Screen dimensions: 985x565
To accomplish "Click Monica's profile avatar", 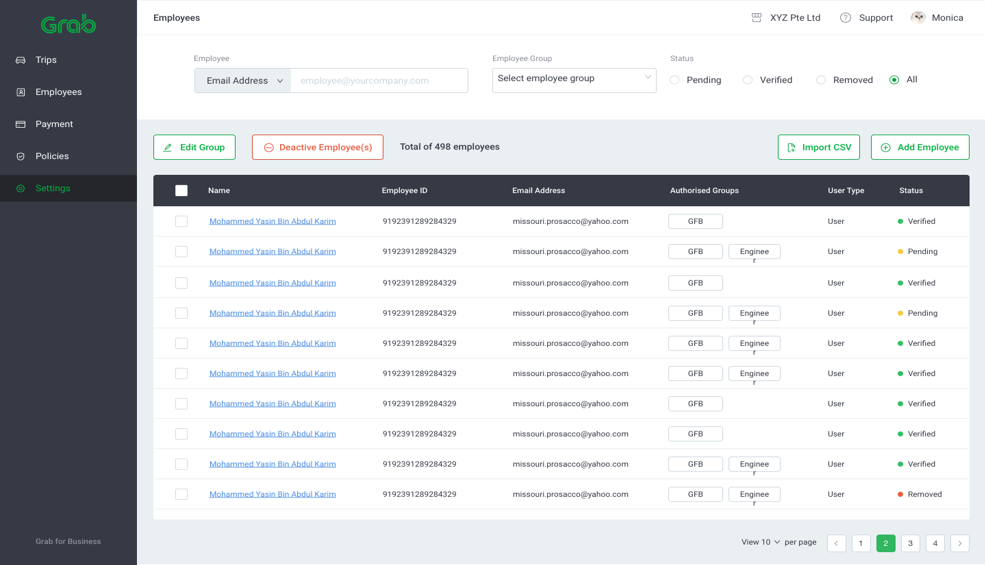I will (918, 17).
